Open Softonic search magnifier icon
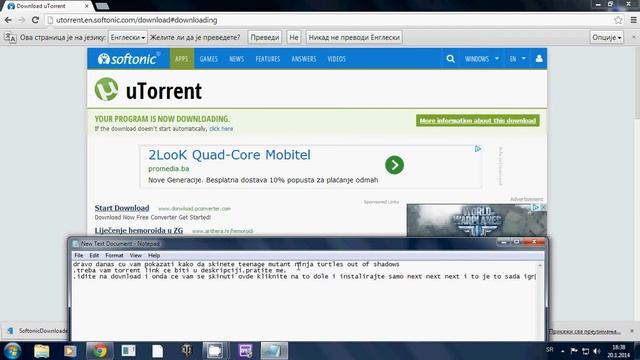Image resolution: width=640 pixels, height=360 pixels. click(450, 59)
